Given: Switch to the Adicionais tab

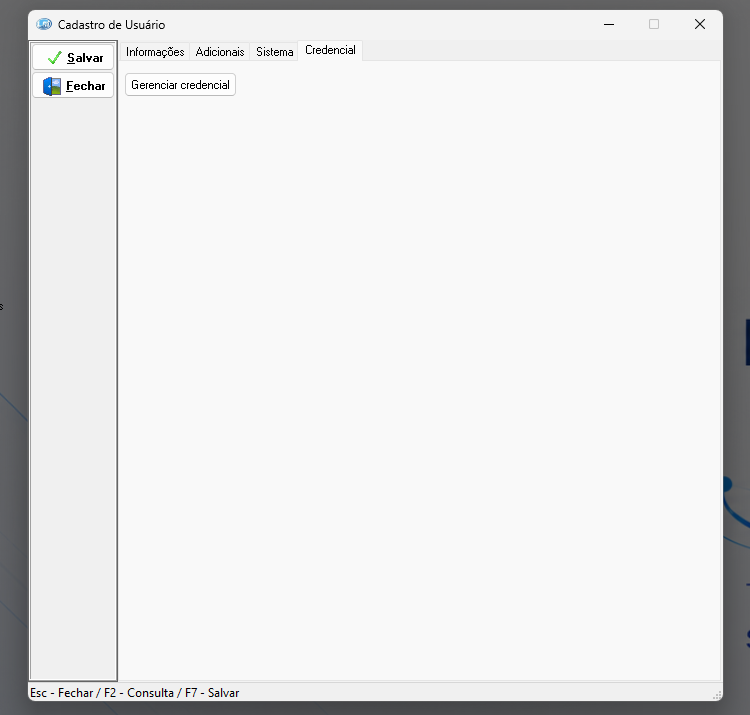Looking at the screenshot, I should pos(220,52).
